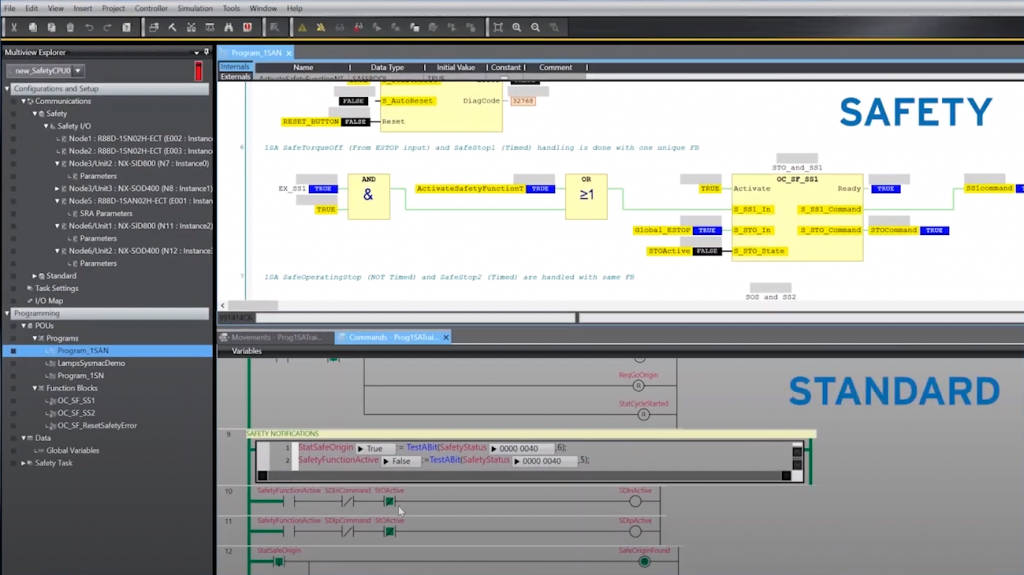Image resolution: width=1024 pixels, height=575 pixels.
Task: Collapse the Safety I/O tree node
Action: coord(47,126)
